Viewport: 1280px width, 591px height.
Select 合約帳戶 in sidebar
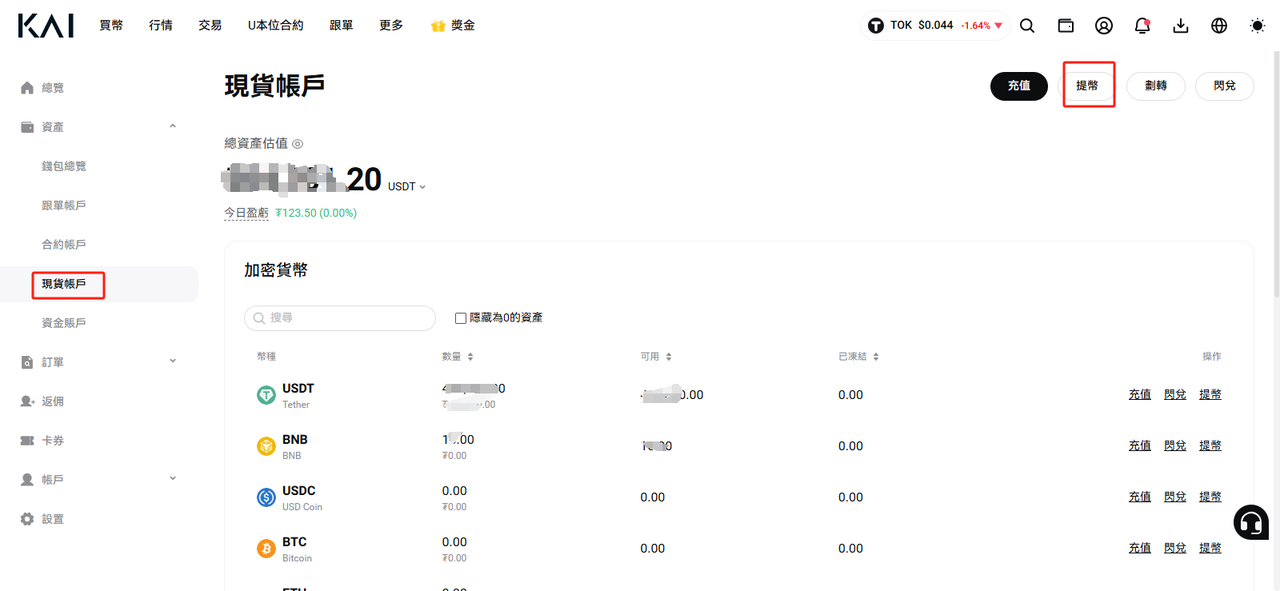point(64,244)
